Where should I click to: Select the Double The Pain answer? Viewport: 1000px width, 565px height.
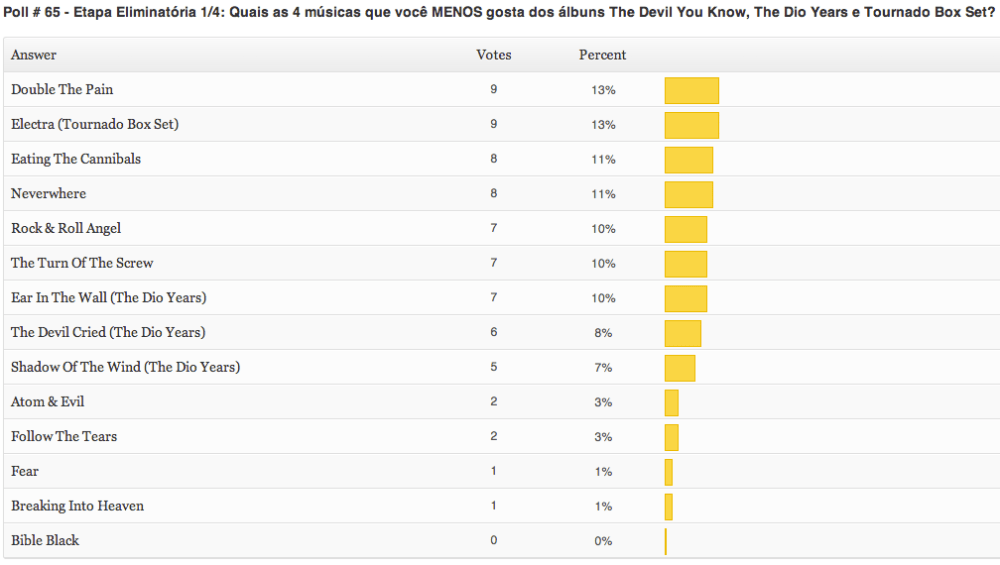click(x=62, y=90)
